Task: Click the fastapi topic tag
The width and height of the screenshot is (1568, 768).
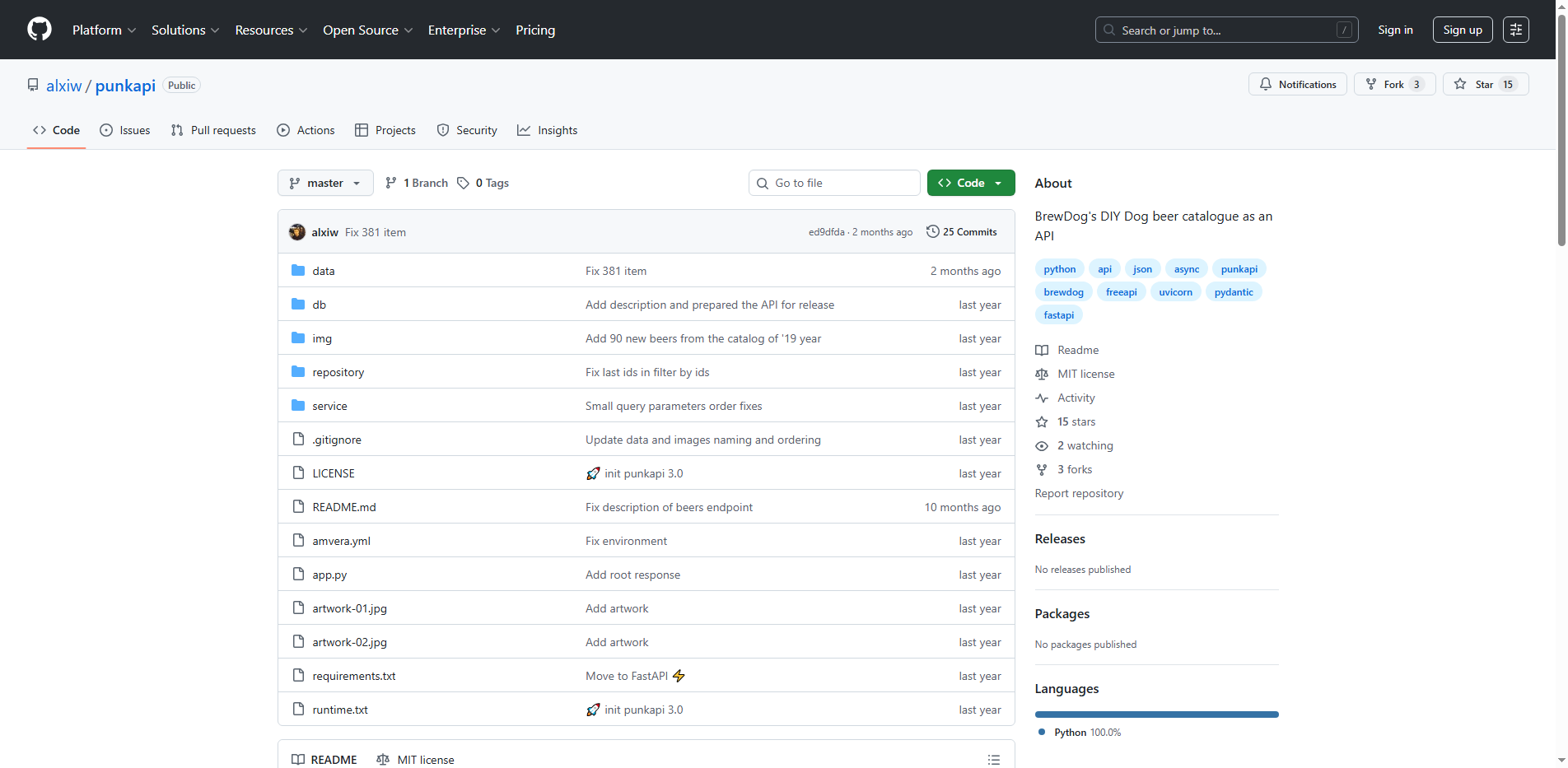Action: point(1059,315)
